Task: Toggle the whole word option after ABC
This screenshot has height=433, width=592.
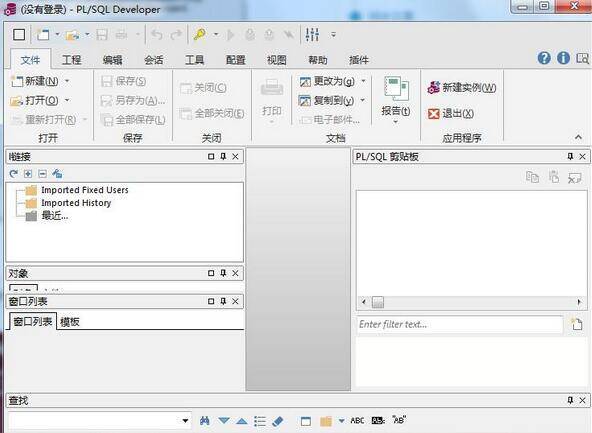Action: pyautogui.click(x=378, y=421)
